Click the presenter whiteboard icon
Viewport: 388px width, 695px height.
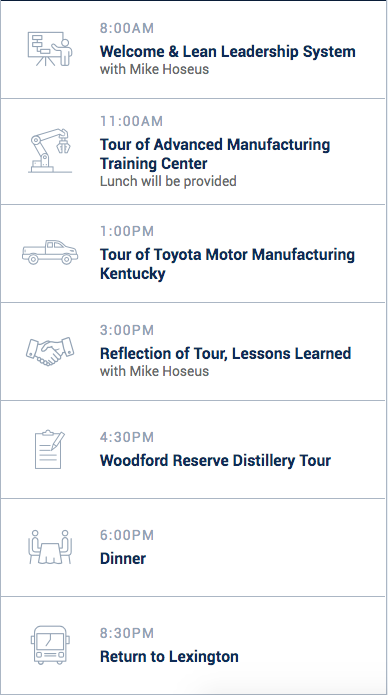50,49
